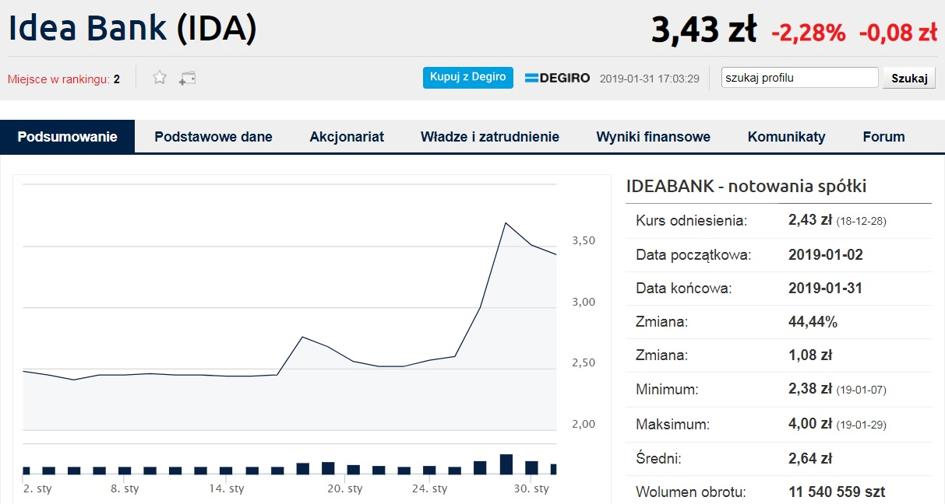Image resolution: width=945 pixels, height=504 pixels.
Task: Click Data końcowa value 2019-01-31
Action: point(825,288)
